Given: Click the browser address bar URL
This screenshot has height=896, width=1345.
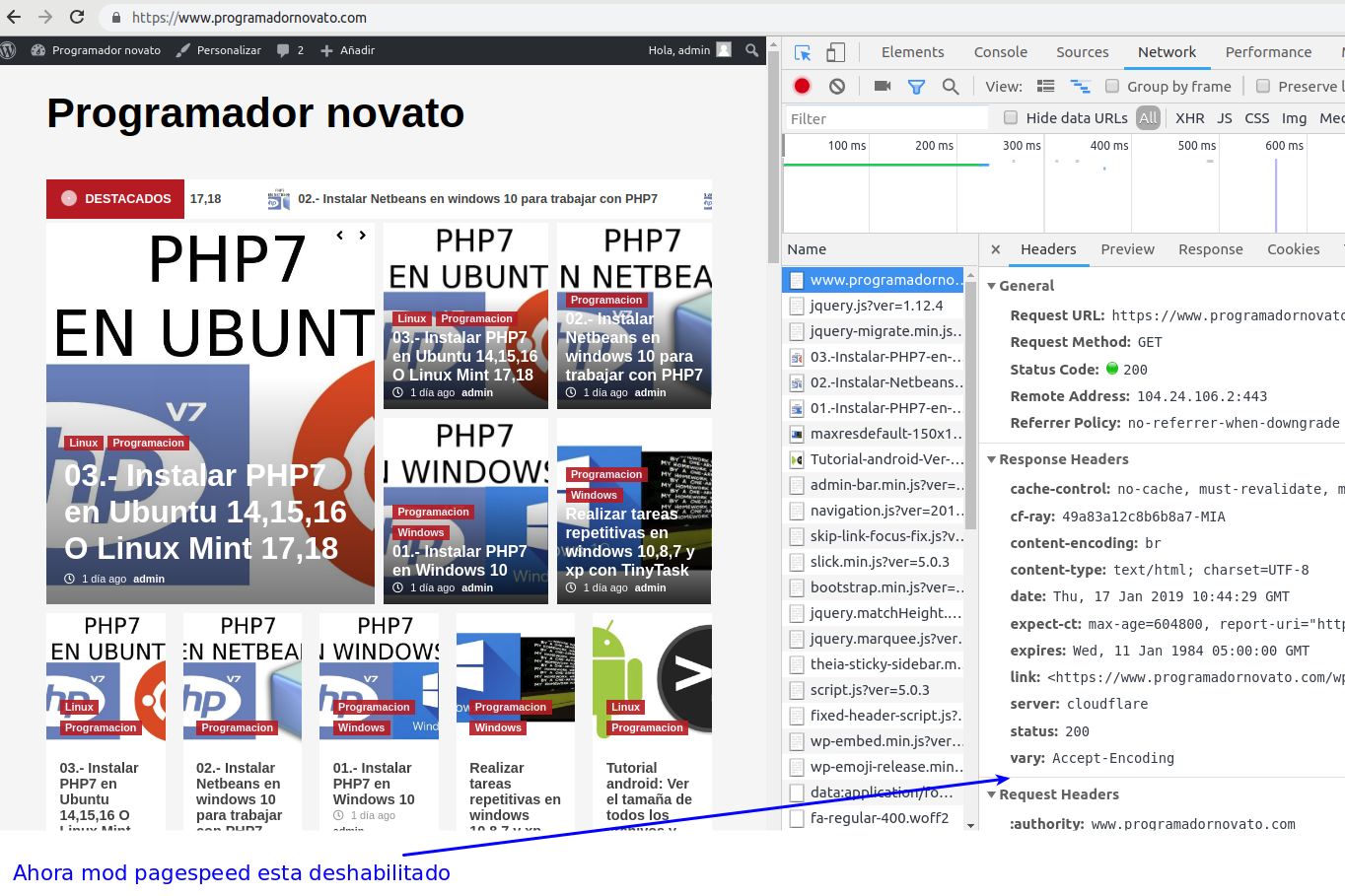Looking at the screenshot, I should point(249,18).
